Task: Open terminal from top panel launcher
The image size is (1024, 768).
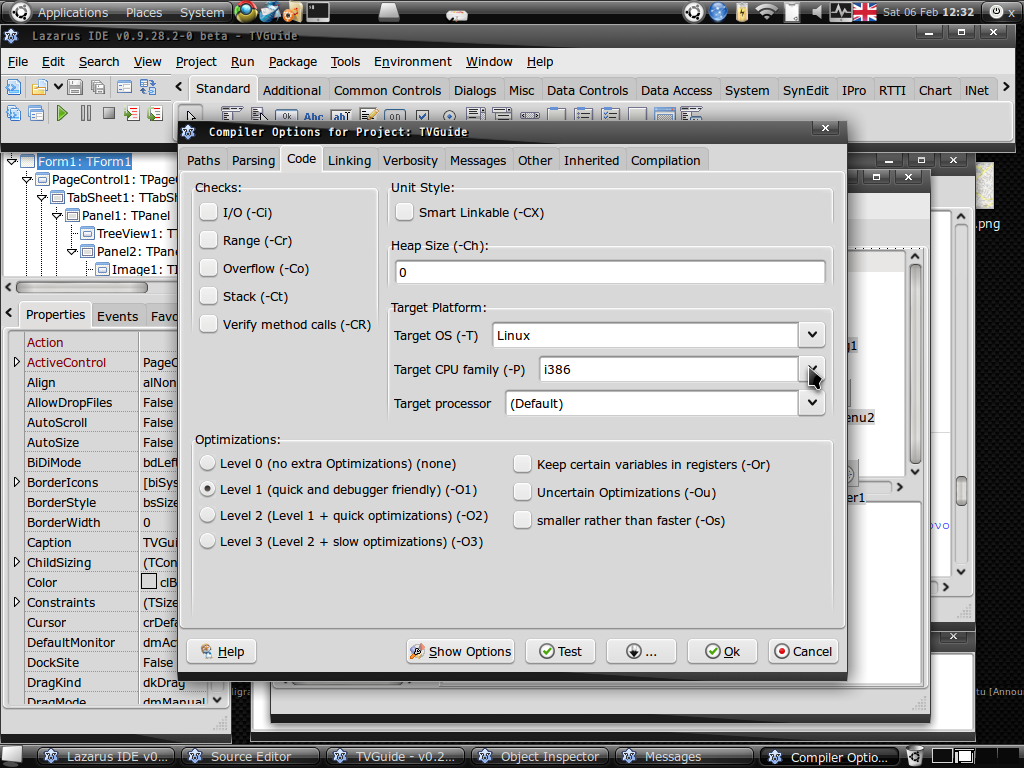Action: click(318, 13)
